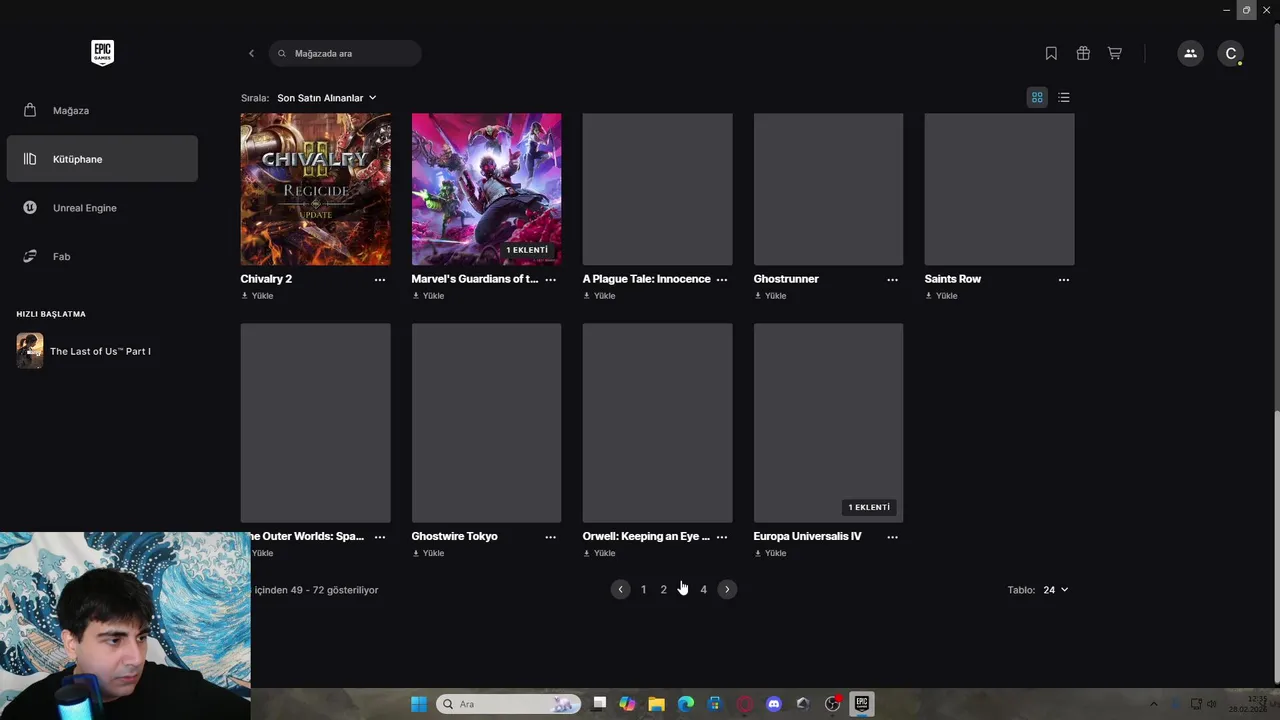Open more options for Europa Universalis IV
Screen dimensions: 1280x720
tap(893, 537)
